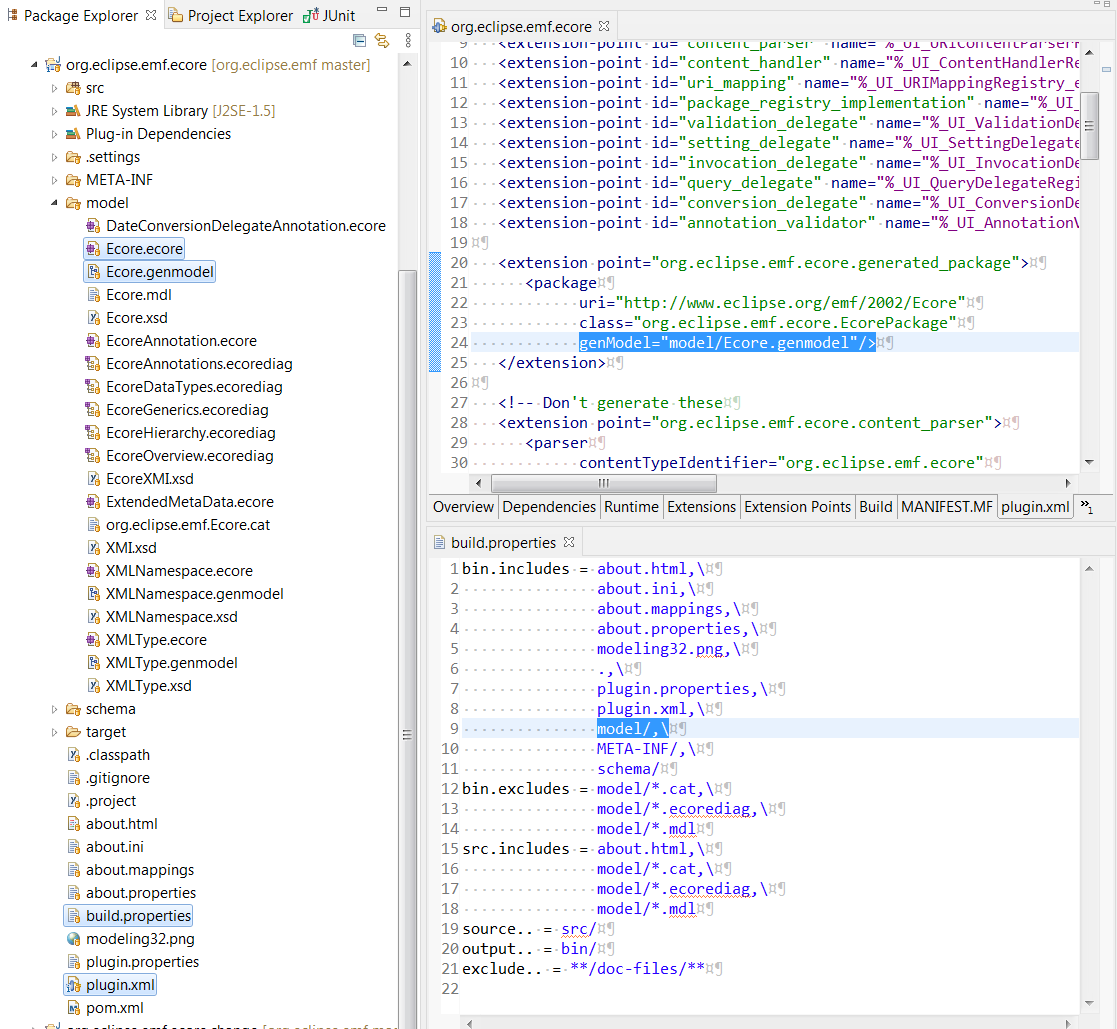Viewport: 1117px width, 1029px height.
Task: Collapse the model folder
Action: point(55,203)
